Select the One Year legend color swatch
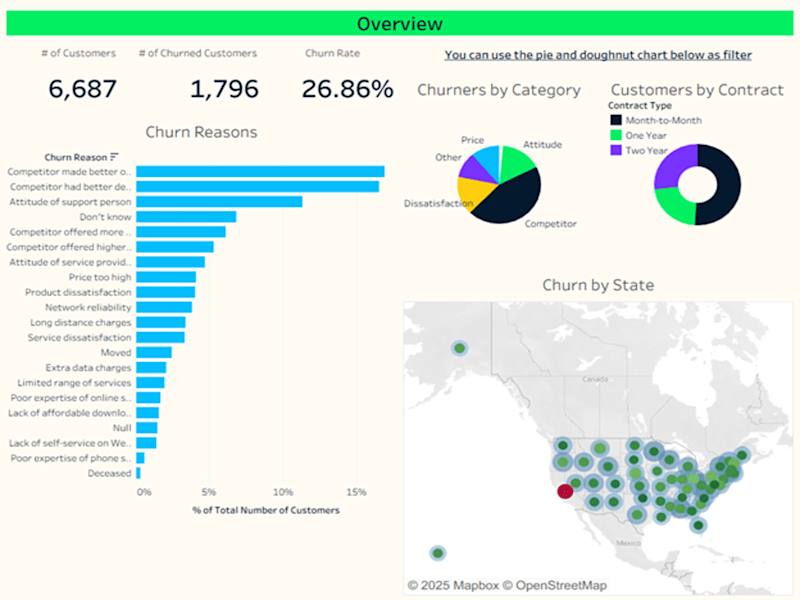 point(616,135)
